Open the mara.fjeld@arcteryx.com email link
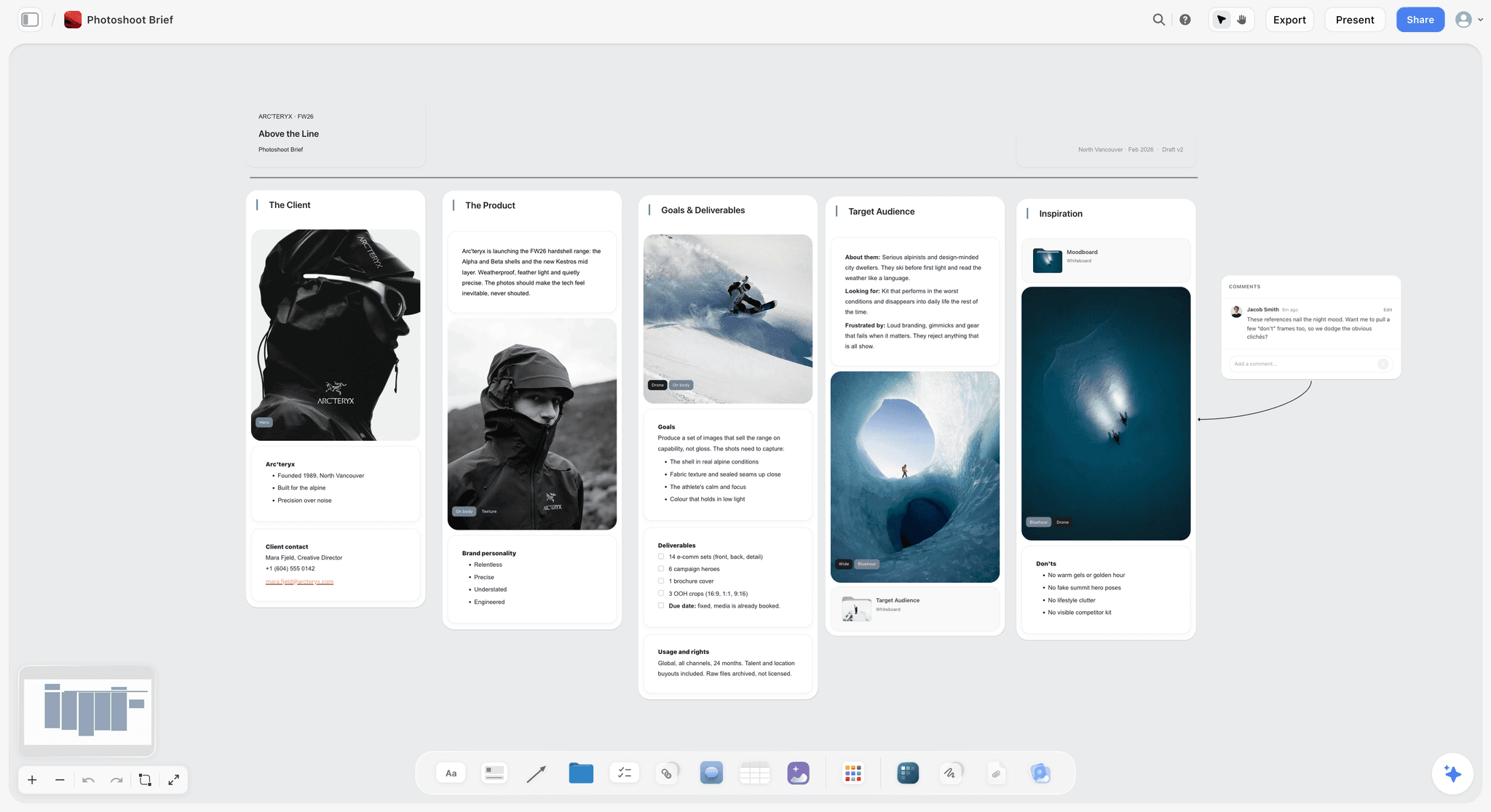This screenshot has width=1491, height=812. 299,581
